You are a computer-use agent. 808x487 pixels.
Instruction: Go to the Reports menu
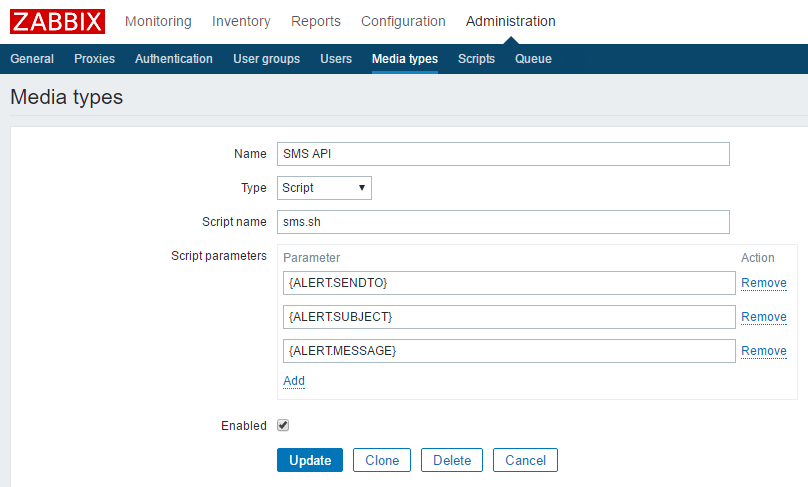click(315, 21)
